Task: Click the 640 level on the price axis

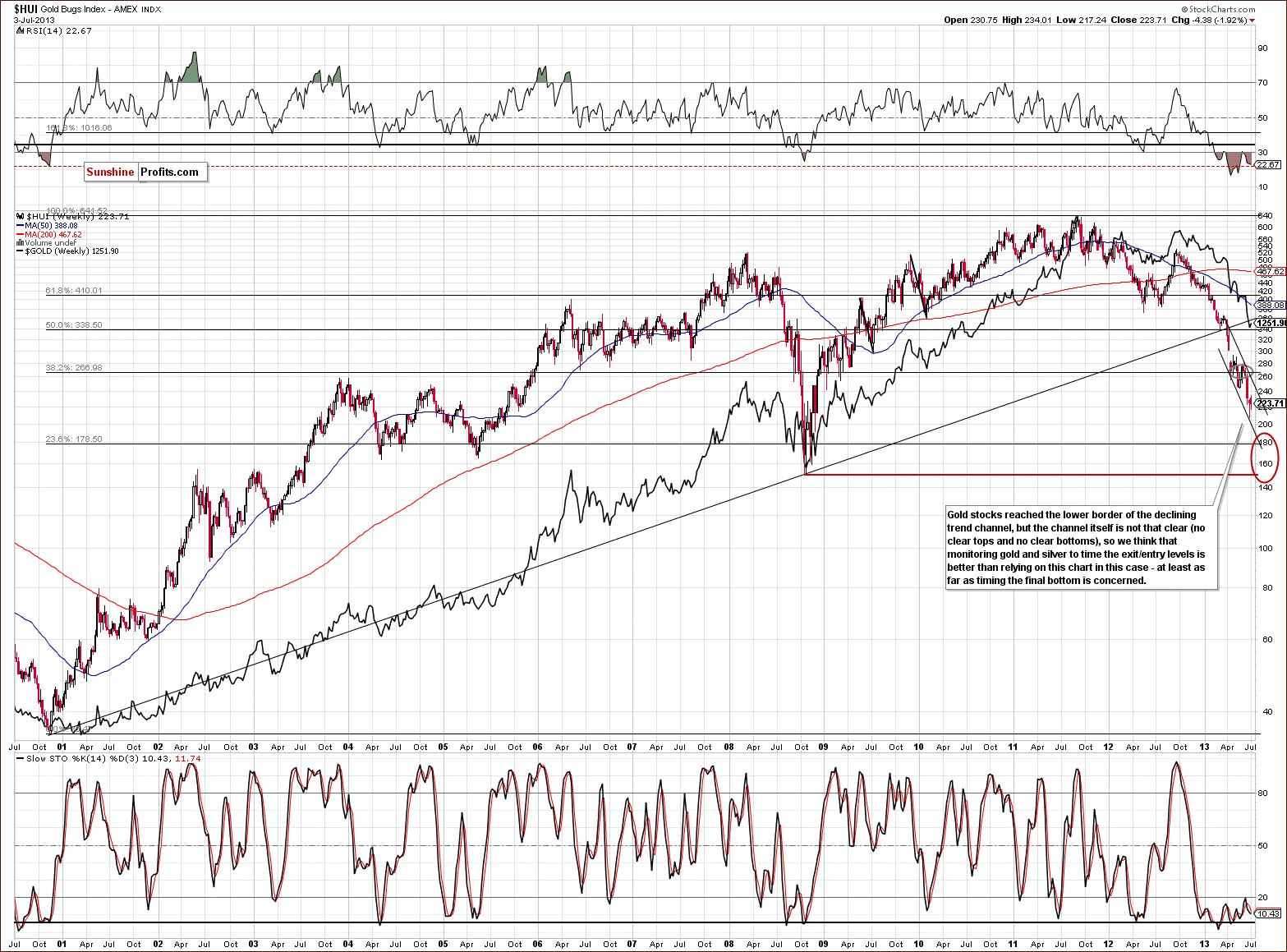Action: coord(1266,216)
